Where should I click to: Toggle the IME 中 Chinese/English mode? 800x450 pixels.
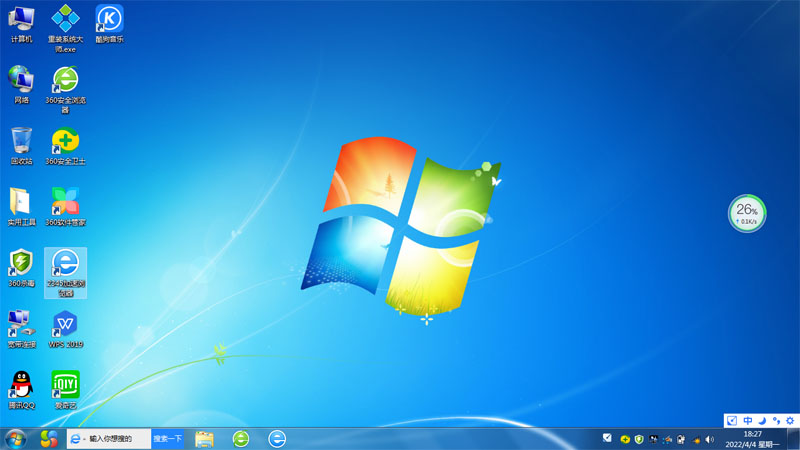tap(748, 420)
